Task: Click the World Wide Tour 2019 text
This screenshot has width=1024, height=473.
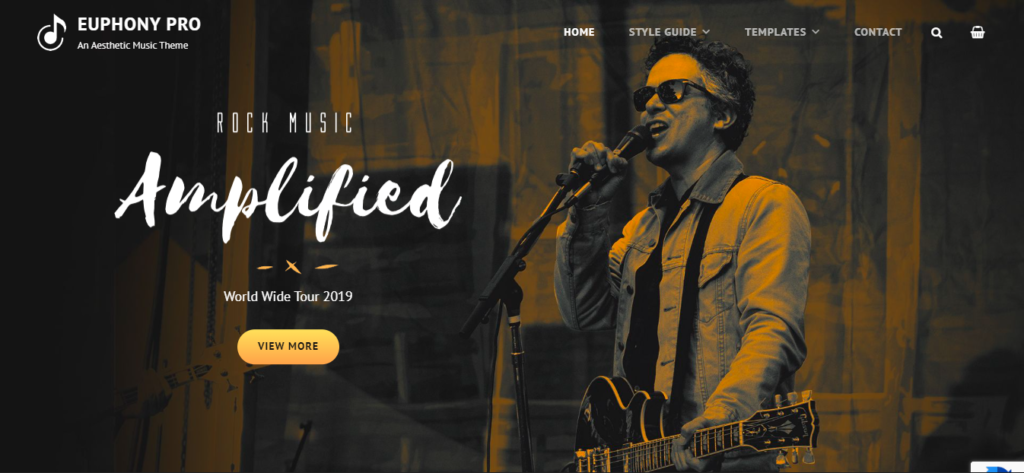Action: (288, 296)
